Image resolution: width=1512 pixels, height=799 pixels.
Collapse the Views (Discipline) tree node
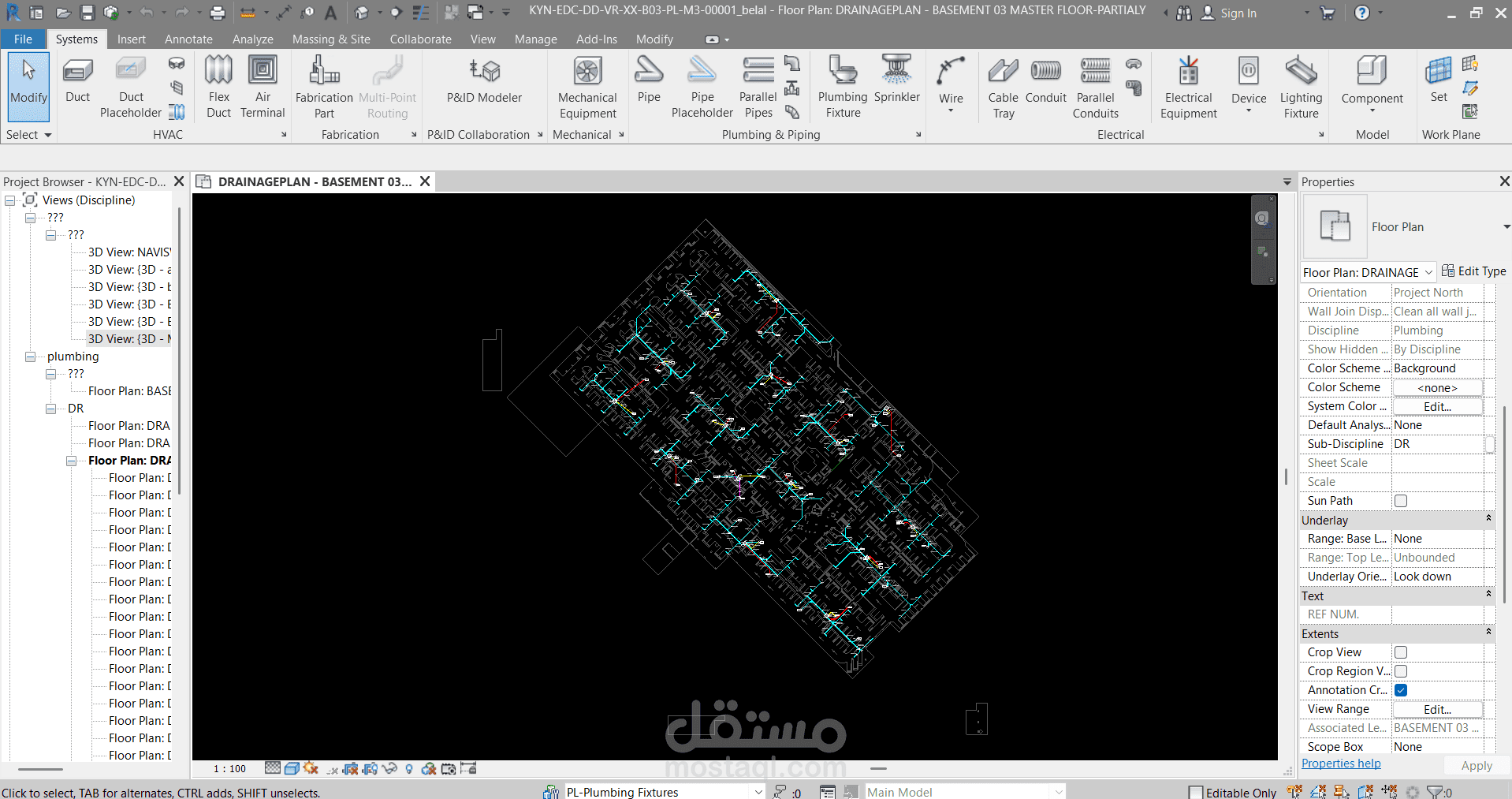[10, 200]
